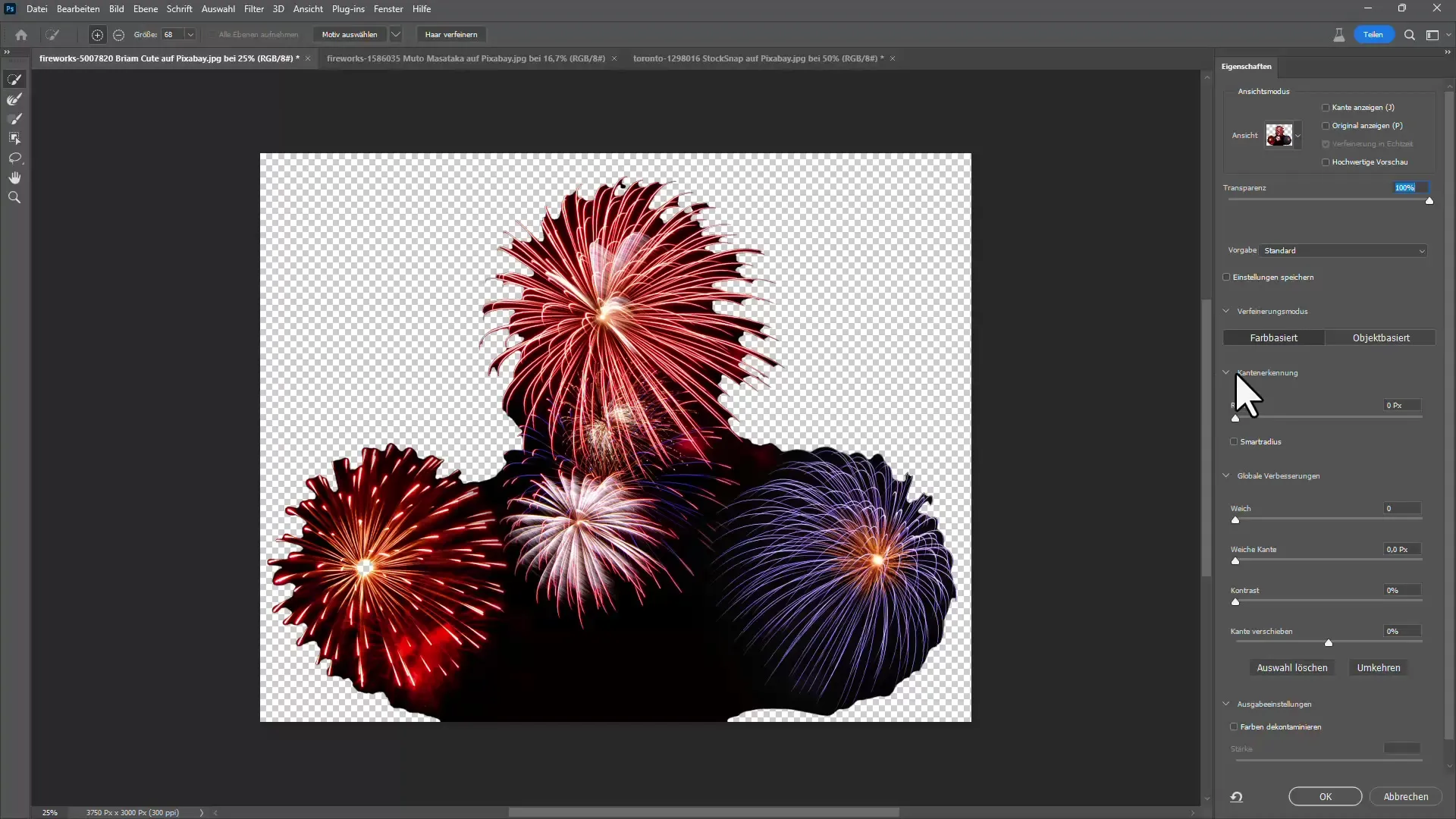Enable Kante anzeigen checkbox
The image size is (1456, 819).
[1326, 108]
